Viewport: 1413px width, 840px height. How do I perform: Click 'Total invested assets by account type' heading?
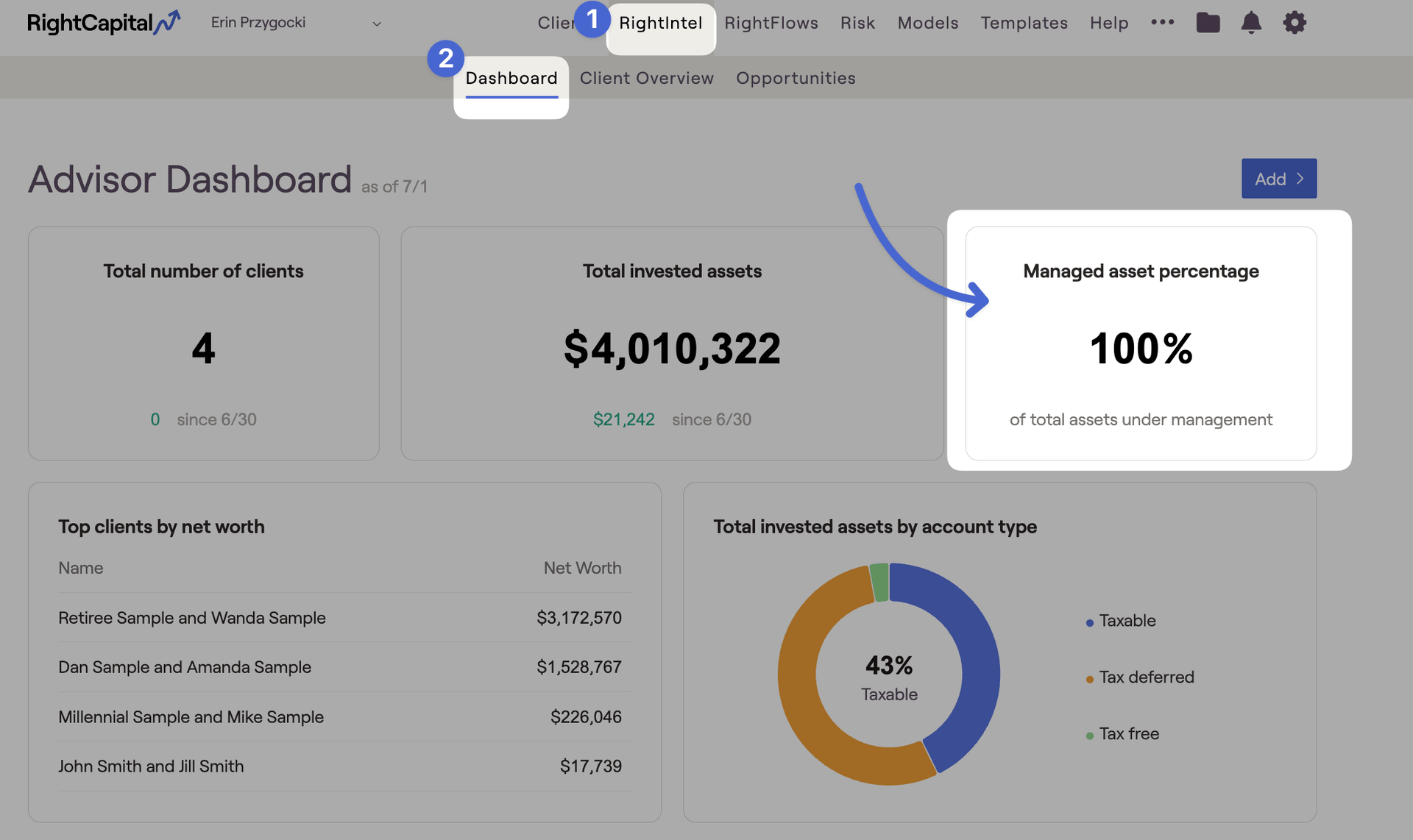point(875,527)
